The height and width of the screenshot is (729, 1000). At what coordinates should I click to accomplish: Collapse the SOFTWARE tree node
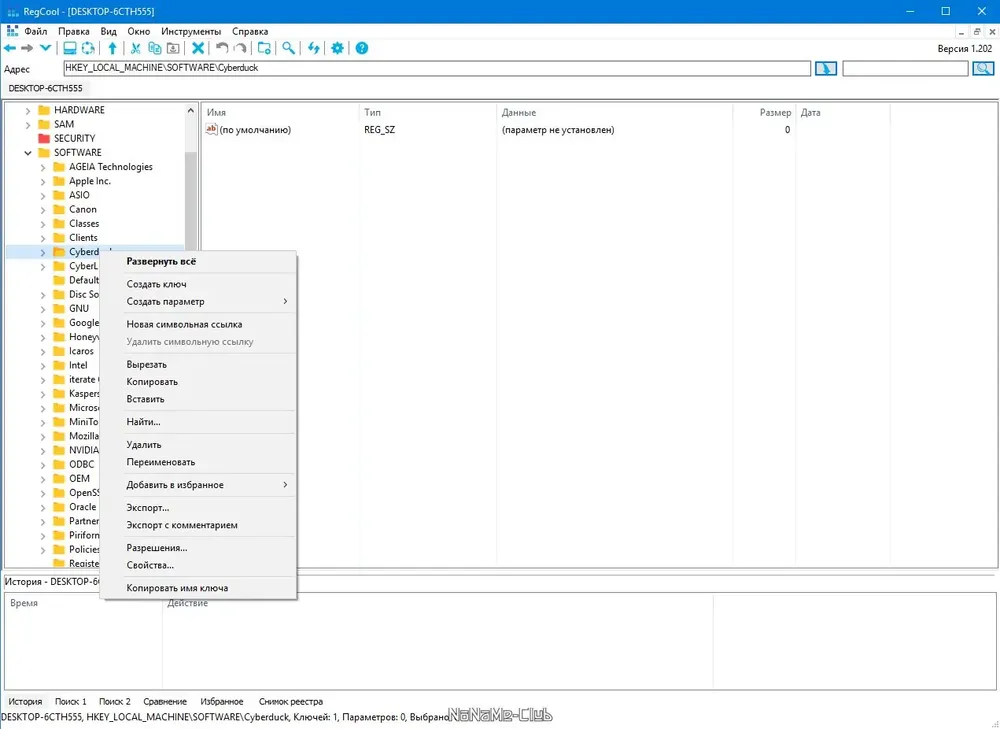pyautogui.click(x=27, y=153)
